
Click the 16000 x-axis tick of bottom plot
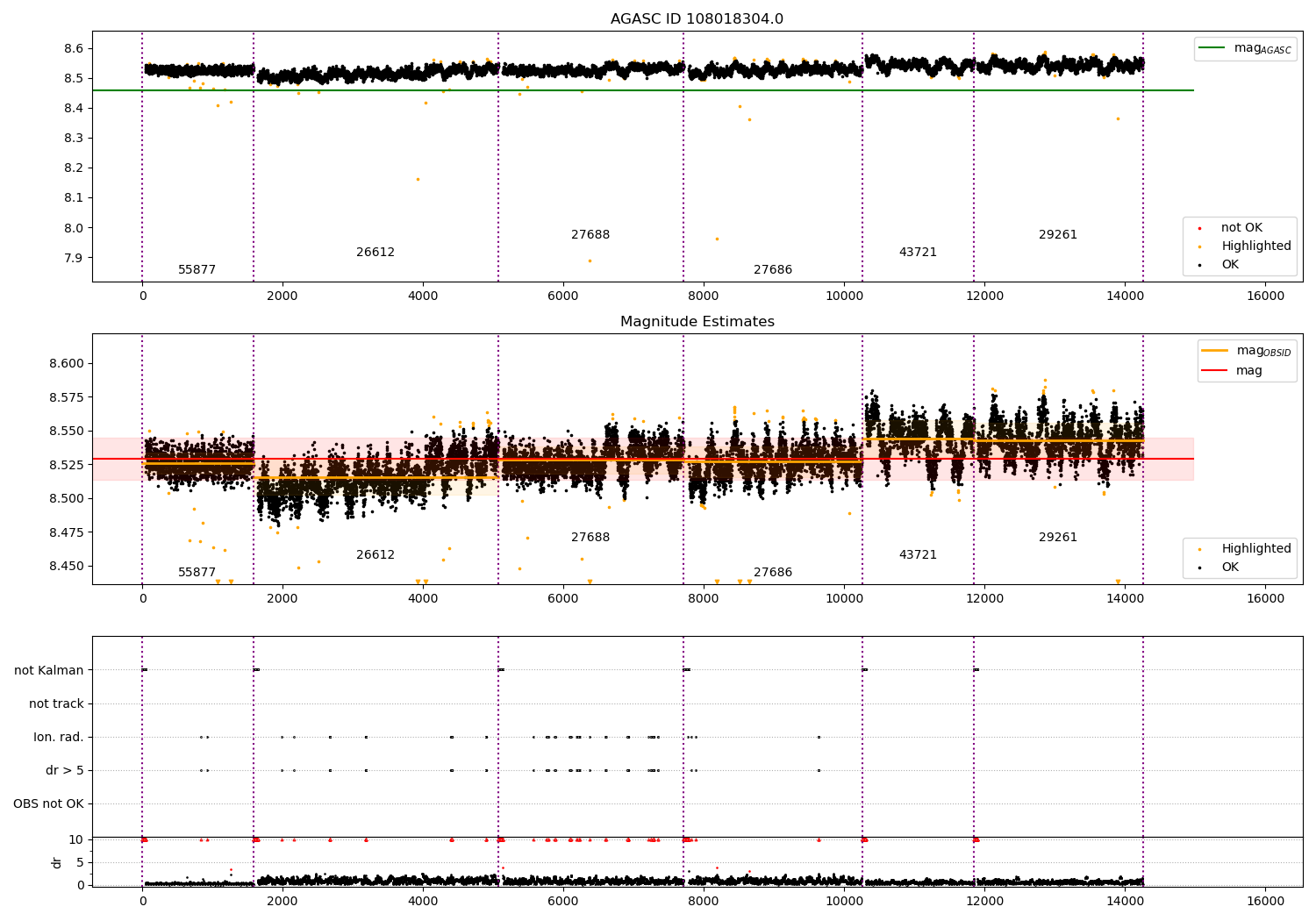click(x=1265, y=901)
